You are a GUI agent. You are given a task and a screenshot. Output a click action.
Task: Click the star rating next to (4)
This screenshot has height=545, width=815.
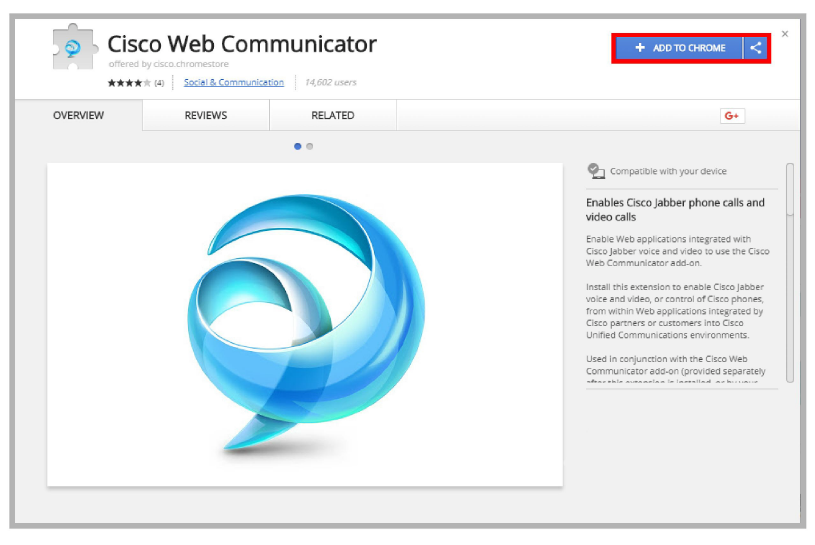pos(129,83)
